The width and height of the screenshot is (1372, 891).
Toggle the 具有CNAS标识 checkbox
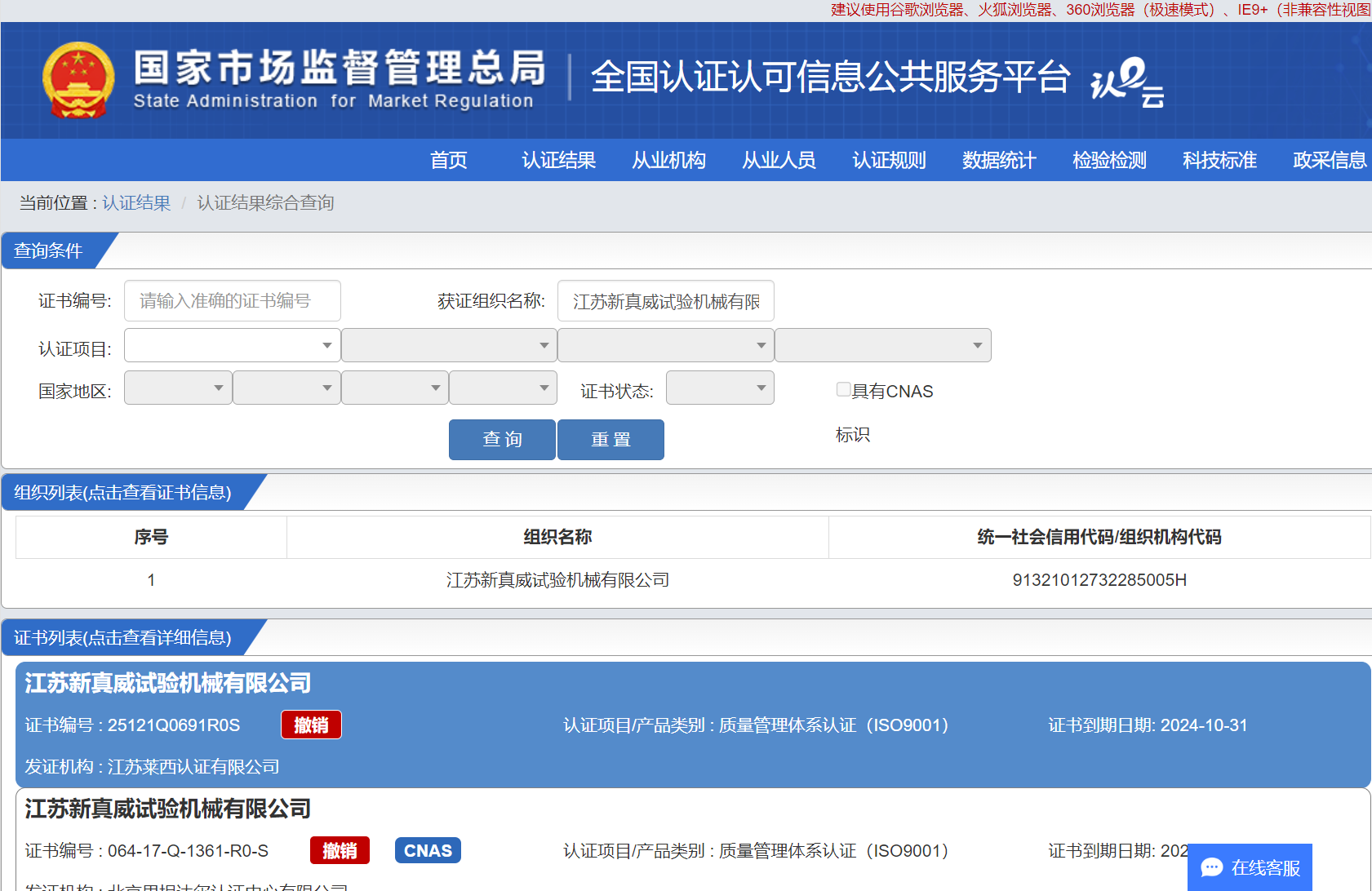(x=843, y=389)
